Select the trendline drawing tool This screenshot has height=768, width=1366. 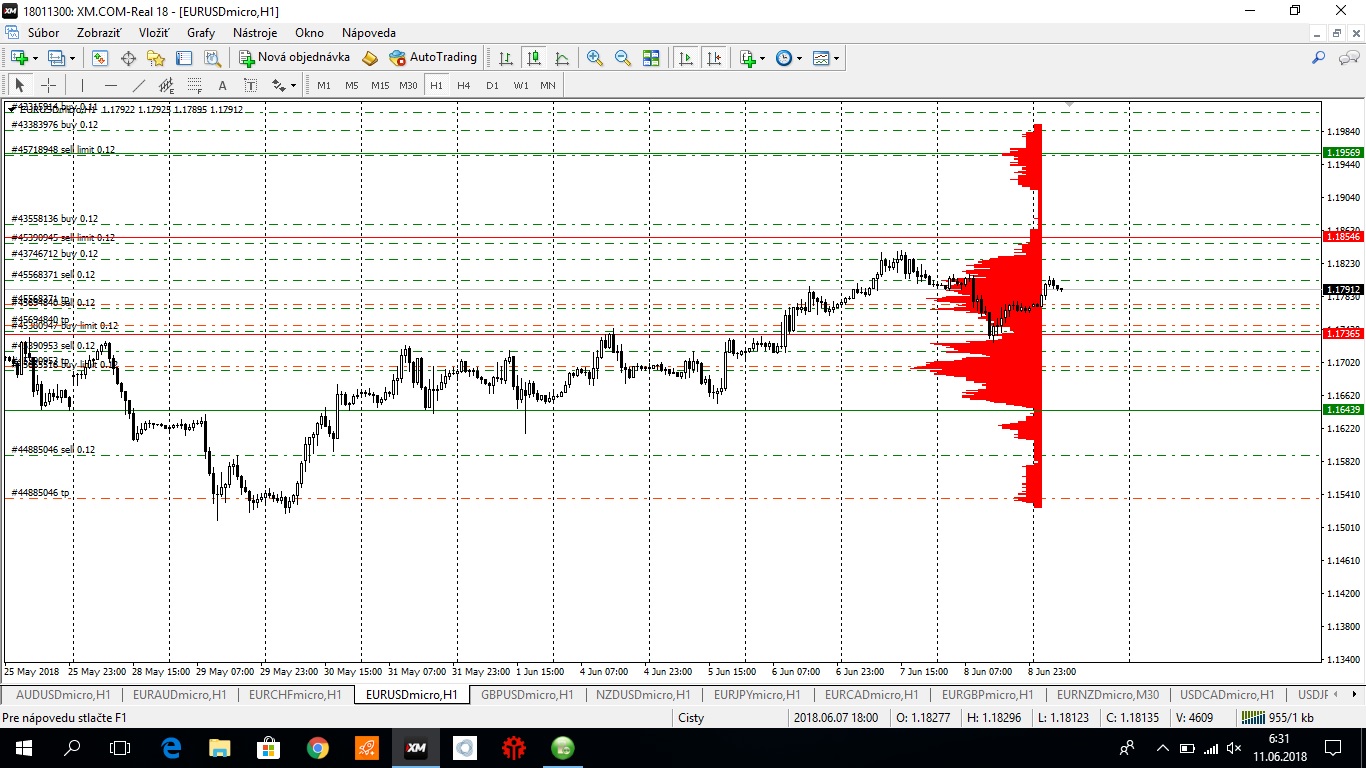(138, 85)
